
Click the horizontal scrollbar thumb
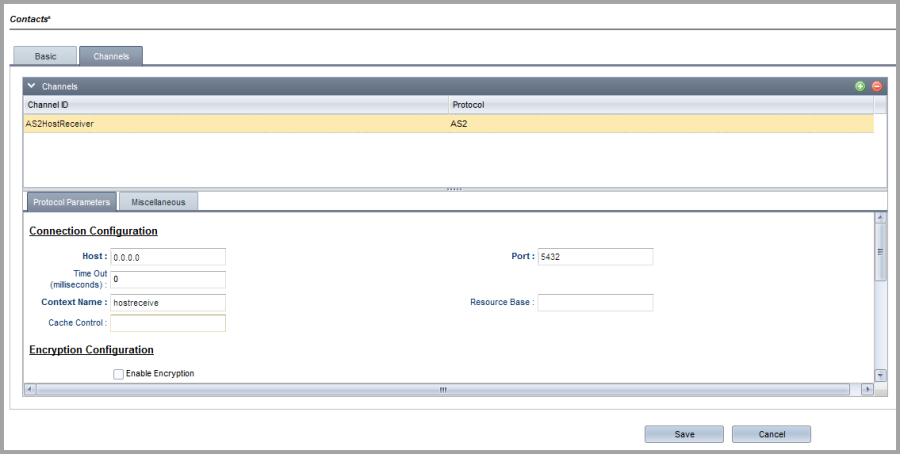[443, 389]
